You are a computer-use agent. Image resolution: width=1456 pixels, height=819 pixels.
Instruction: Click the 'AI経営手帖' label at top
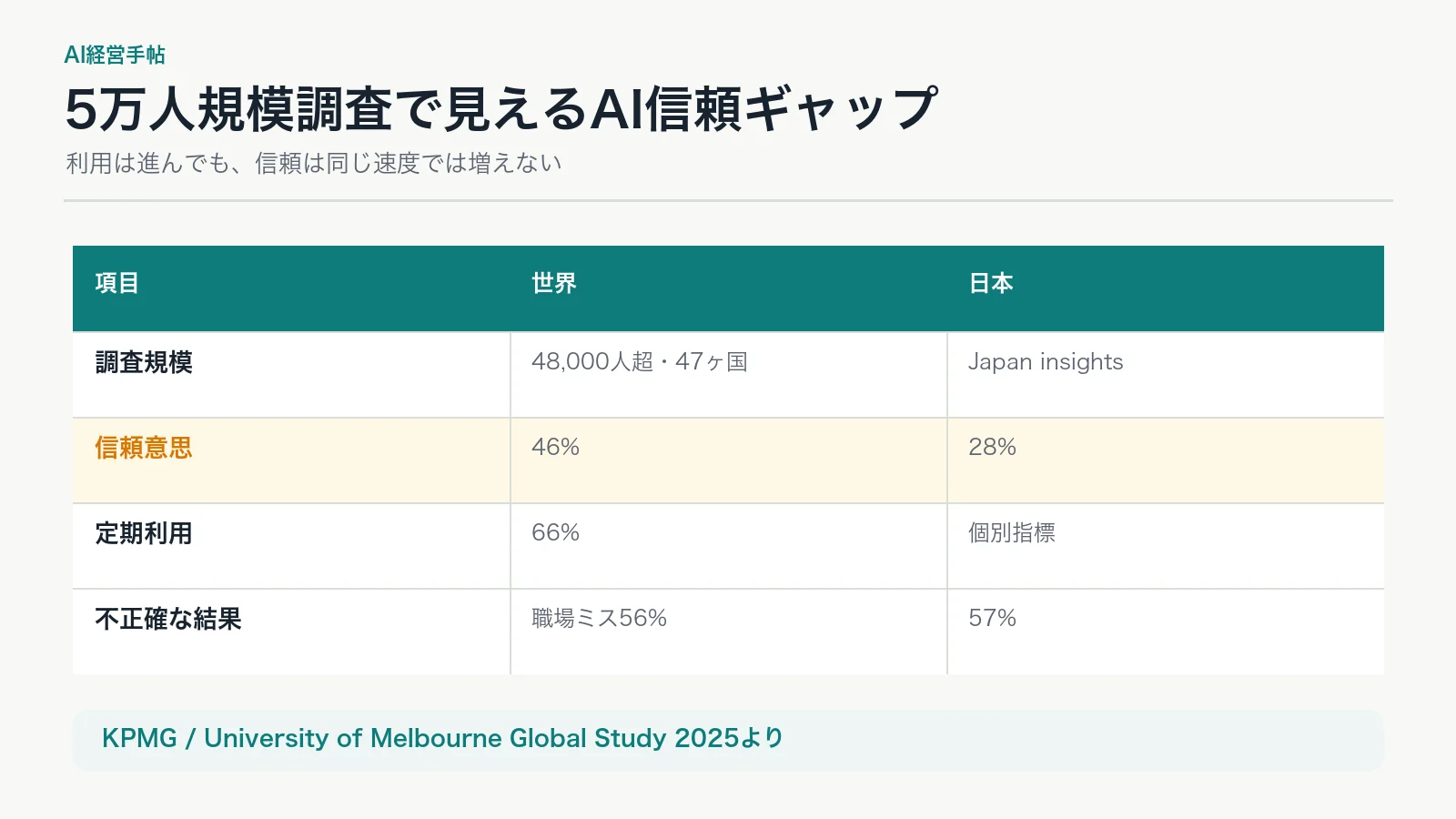[x=115, y=56]
